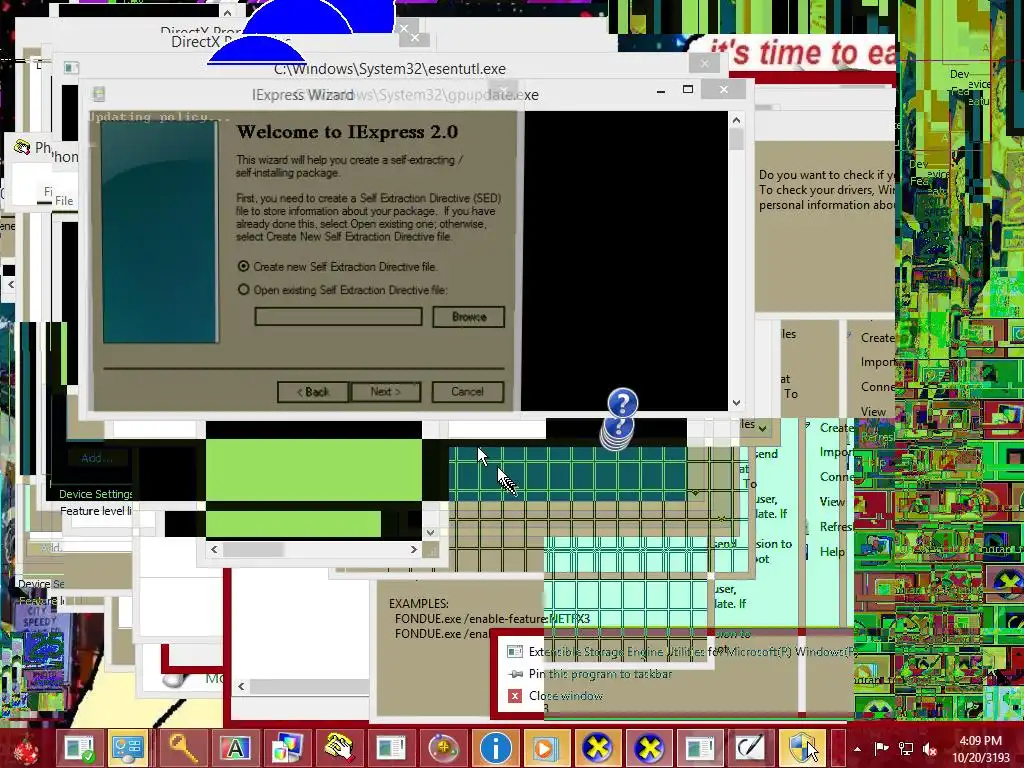Viewport: 1024px width, 768px height.
Task: Choose Close window in jump list
Action: [566, 696]
